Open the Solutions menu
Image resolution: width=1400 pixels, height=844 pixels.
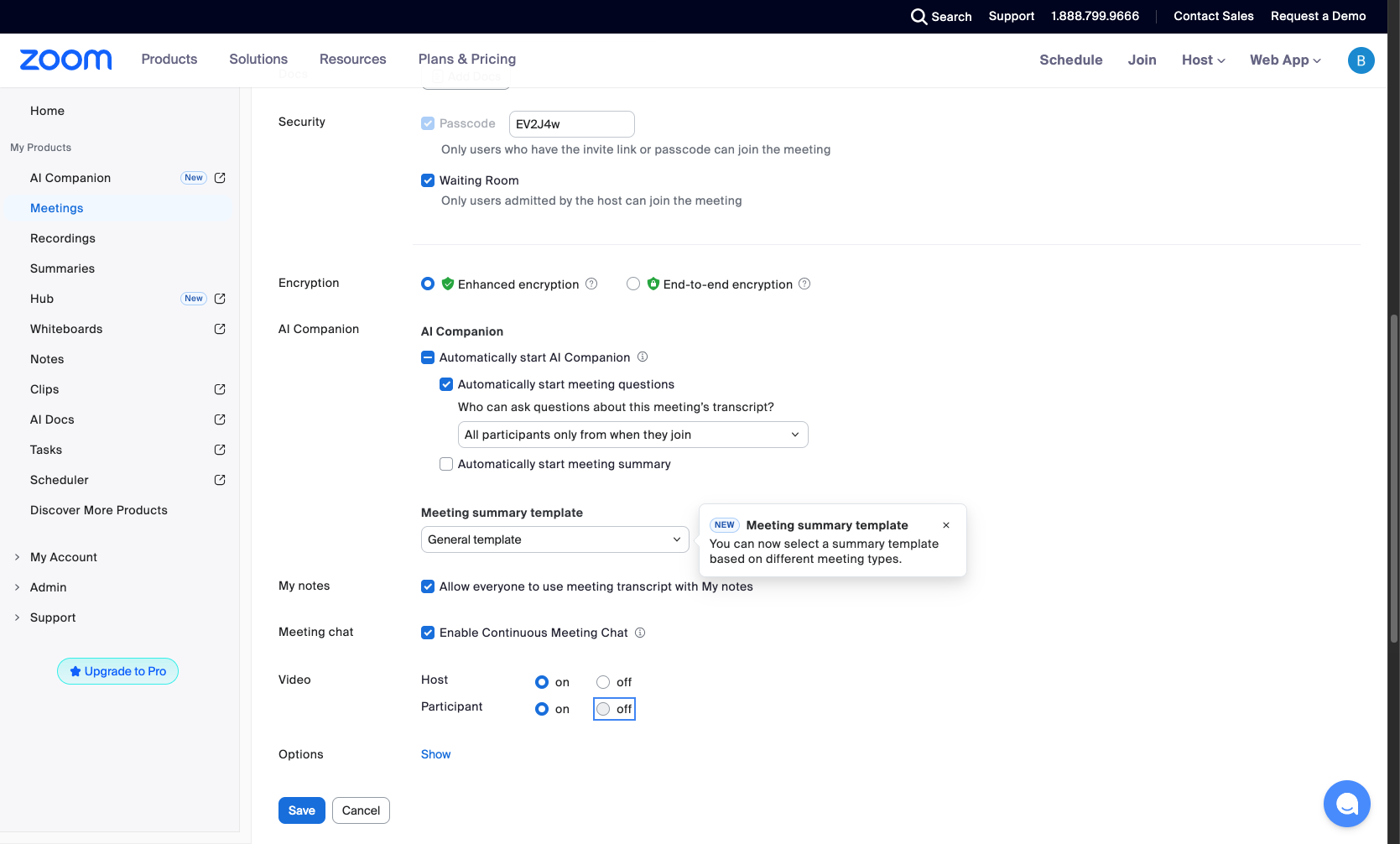258,59
